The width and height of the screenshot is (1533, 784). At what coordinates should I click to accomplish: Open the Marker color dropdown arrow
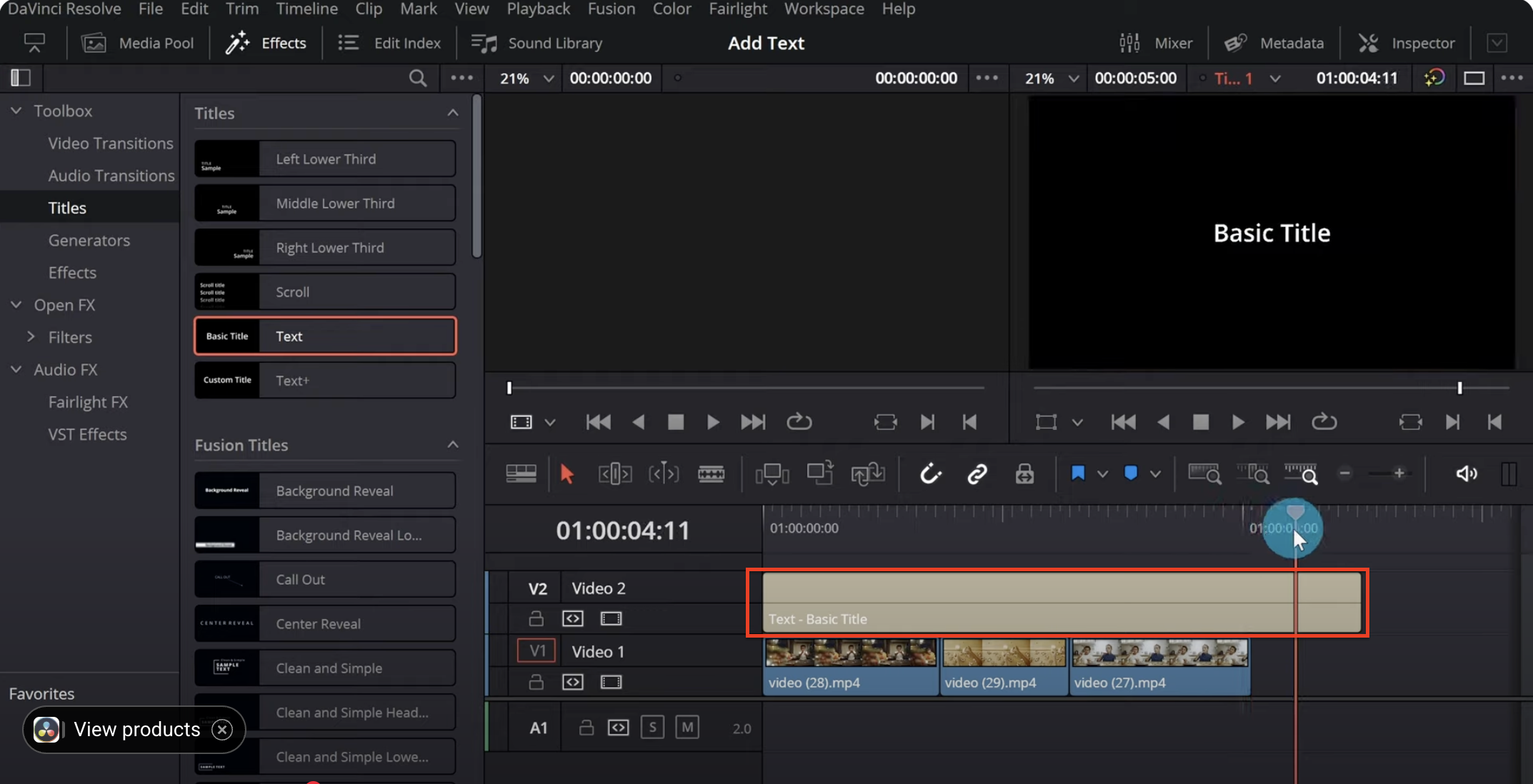(x=1155, y=473)
